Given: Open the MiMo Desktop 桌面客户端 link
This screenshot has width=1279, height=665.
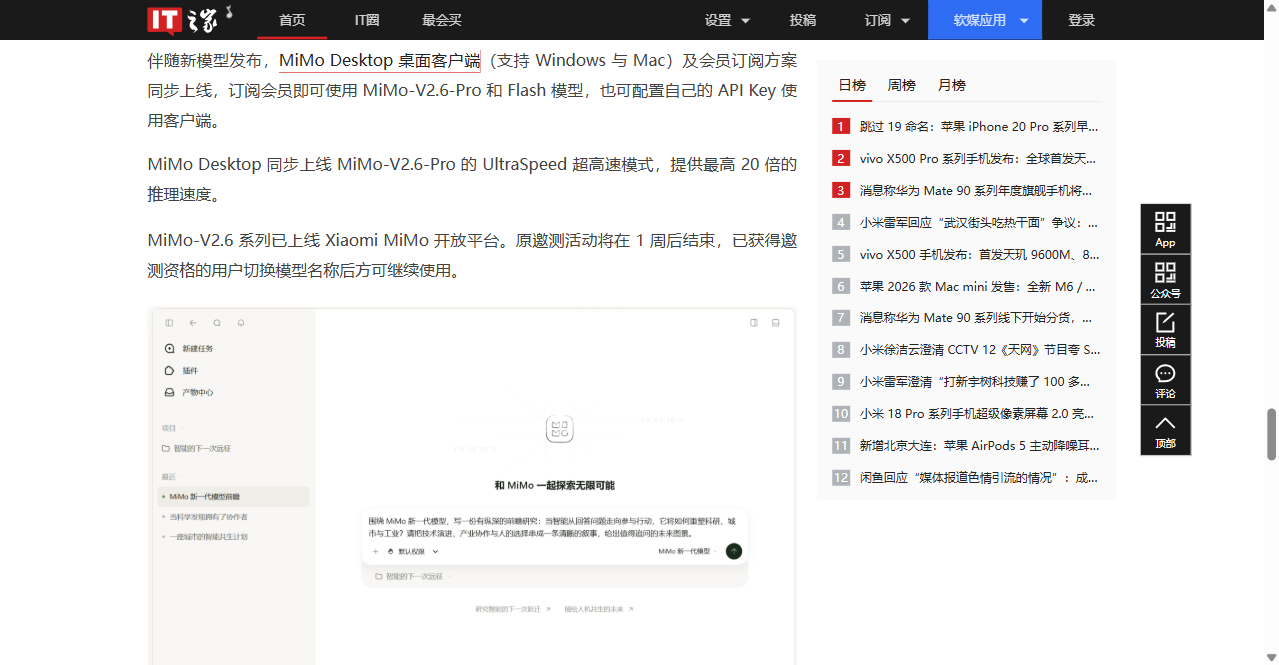Looking at the screenshot, I should coord(379,60).
